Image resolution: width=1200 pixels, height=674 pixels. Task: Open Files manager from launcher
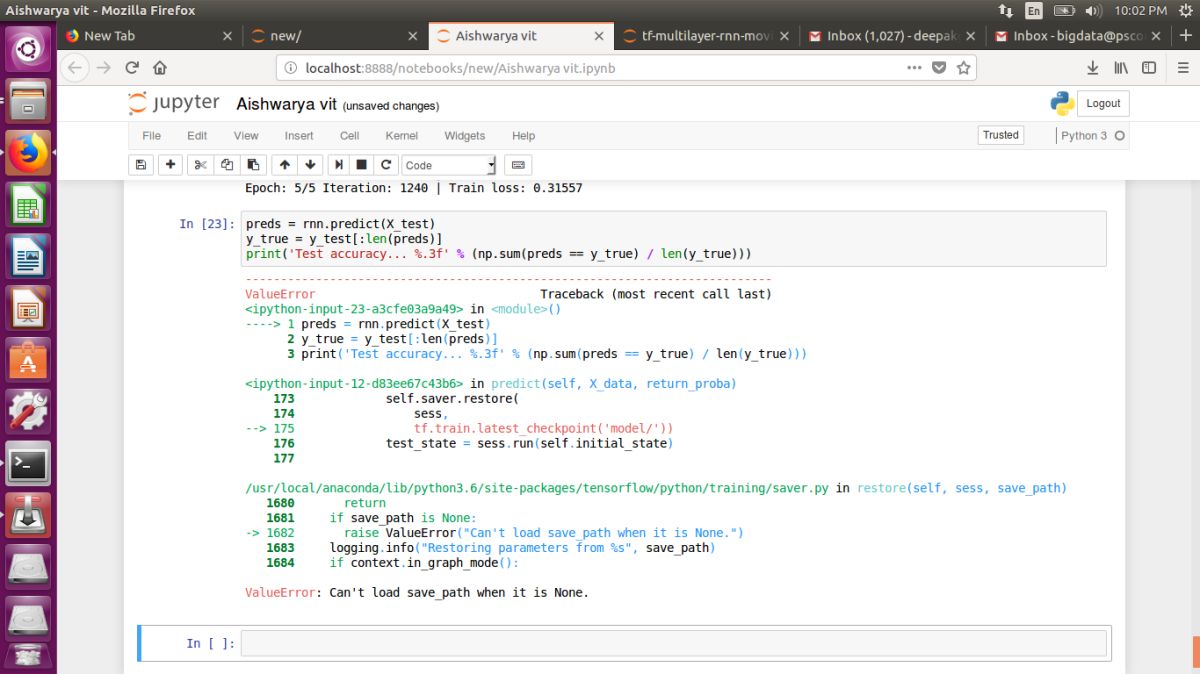[x=28, y=100]
